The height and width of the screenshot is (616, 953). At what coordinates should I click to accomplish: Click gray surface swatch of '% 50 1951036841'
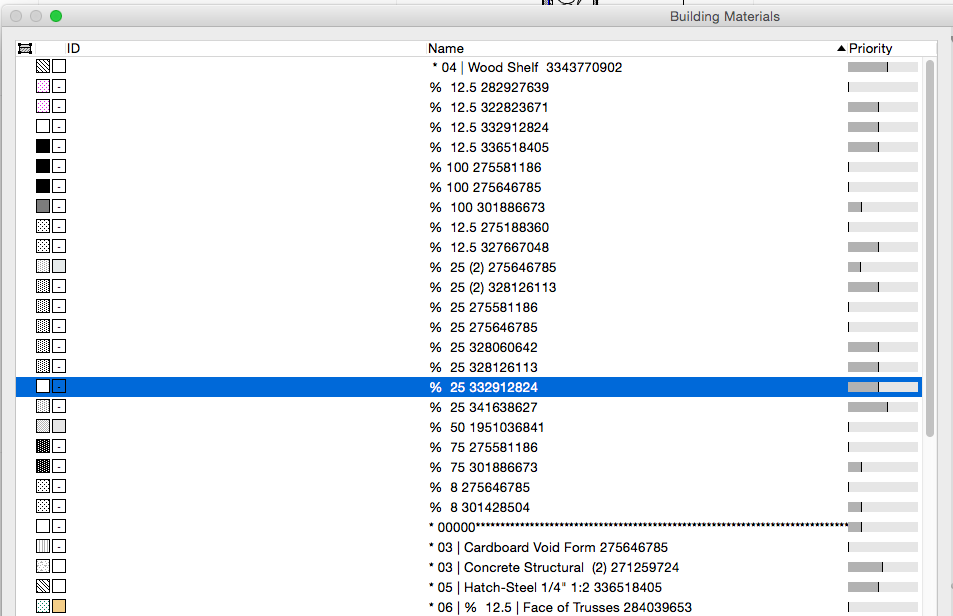click(59, 426)
